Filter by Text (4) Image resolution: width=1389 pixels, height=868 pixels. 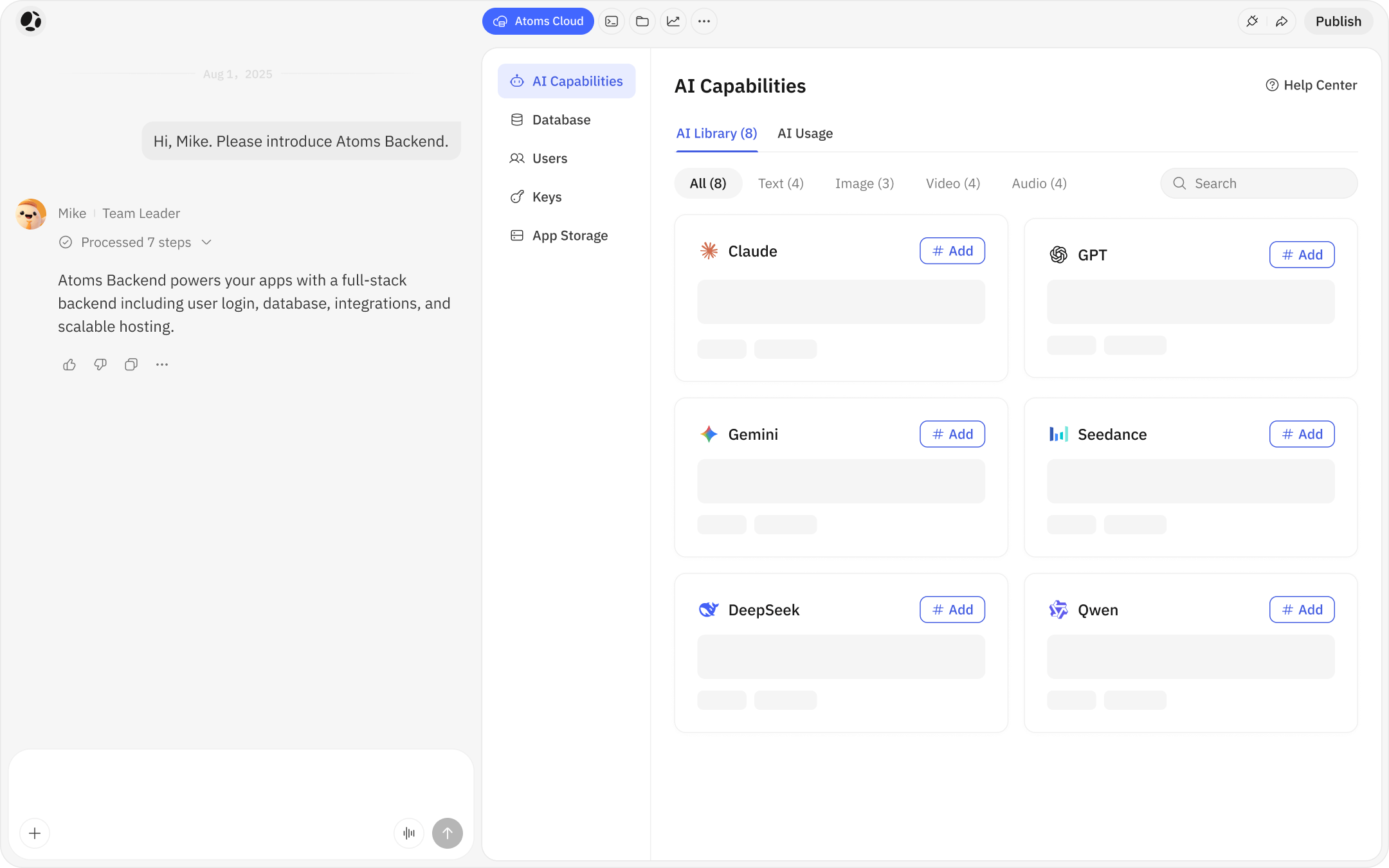(781, 183)
